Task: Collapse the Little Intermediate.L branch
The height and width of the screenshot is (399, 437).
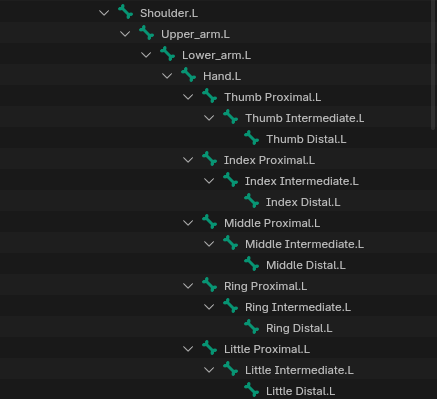Action: (209, 370)
